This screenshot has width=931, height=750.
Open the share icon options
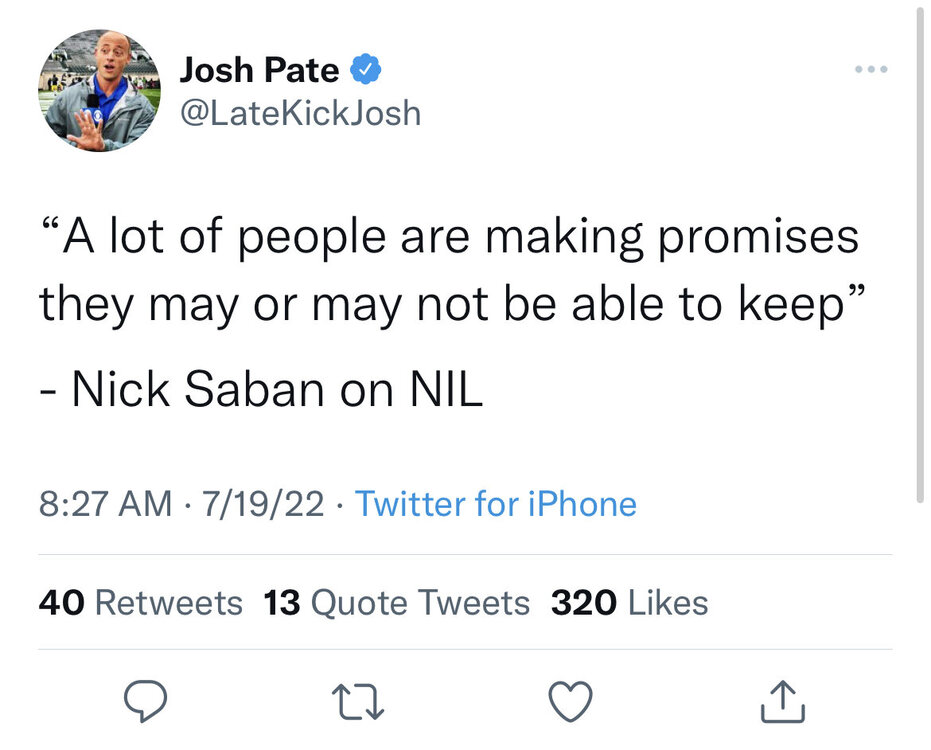[783, 703]
